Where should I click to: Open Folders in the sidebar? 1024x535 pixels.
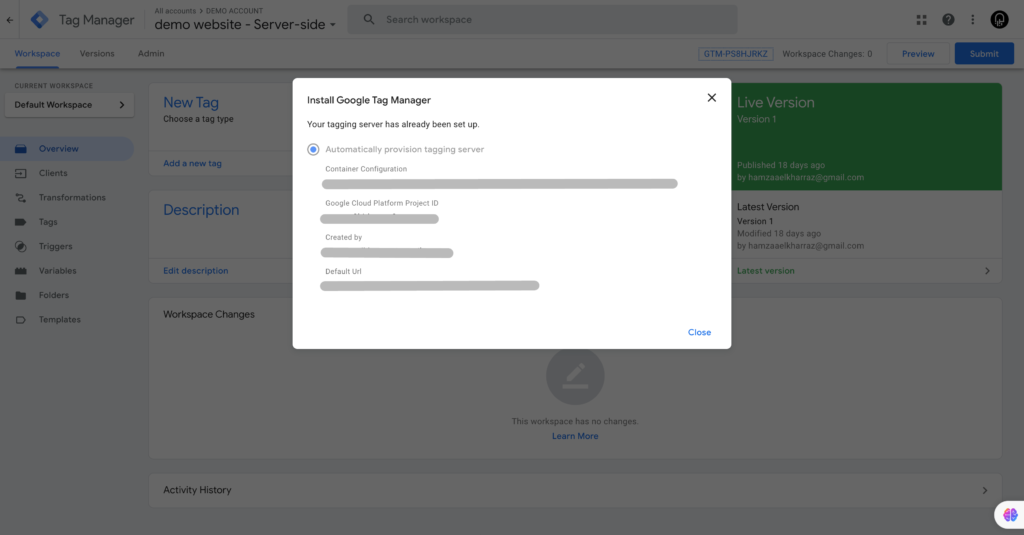coord(54,295)
